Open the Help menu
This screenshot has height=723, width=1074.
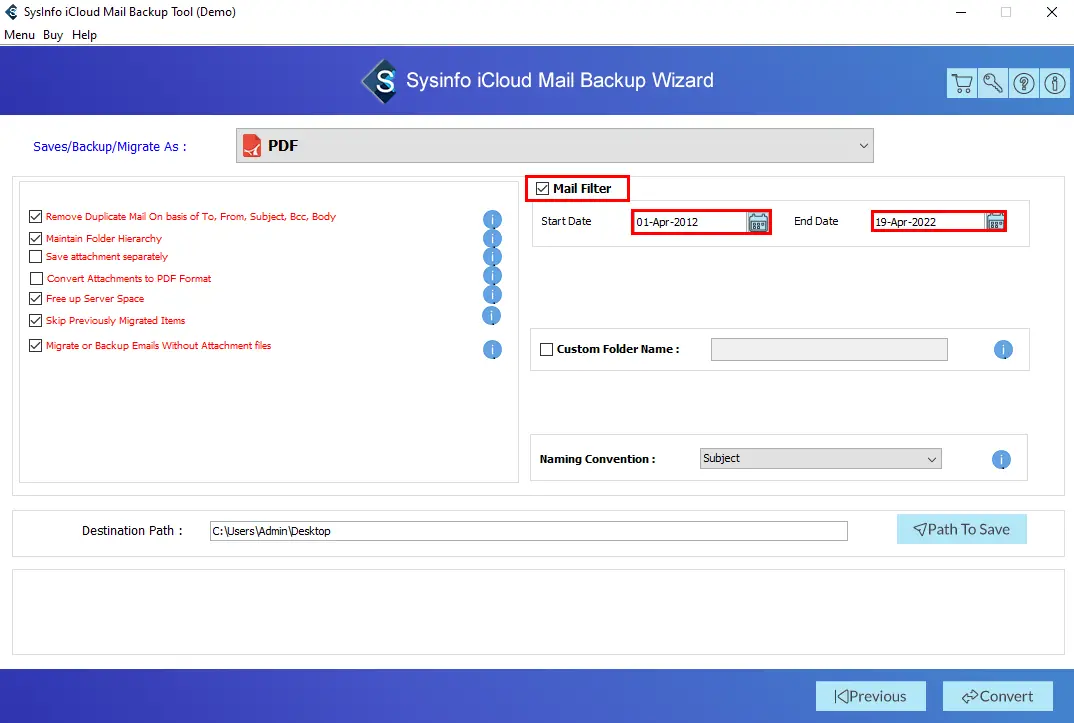(85, 35)
